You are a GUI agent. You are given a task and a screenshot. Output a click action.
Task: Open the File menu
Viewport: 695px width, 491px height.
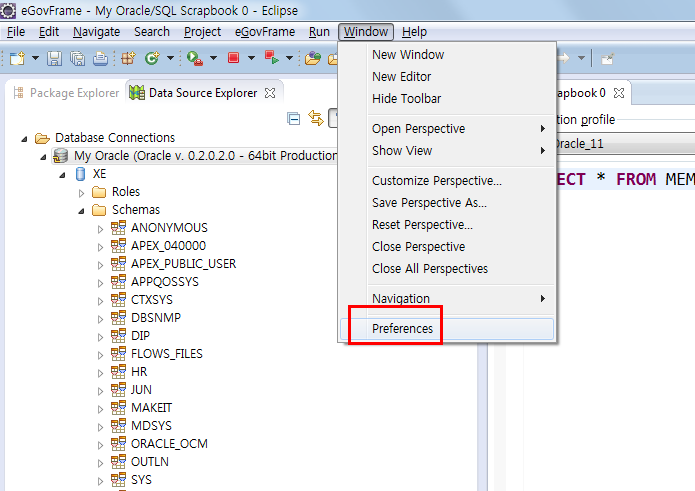pyautogui.click(x=16, y=32)
